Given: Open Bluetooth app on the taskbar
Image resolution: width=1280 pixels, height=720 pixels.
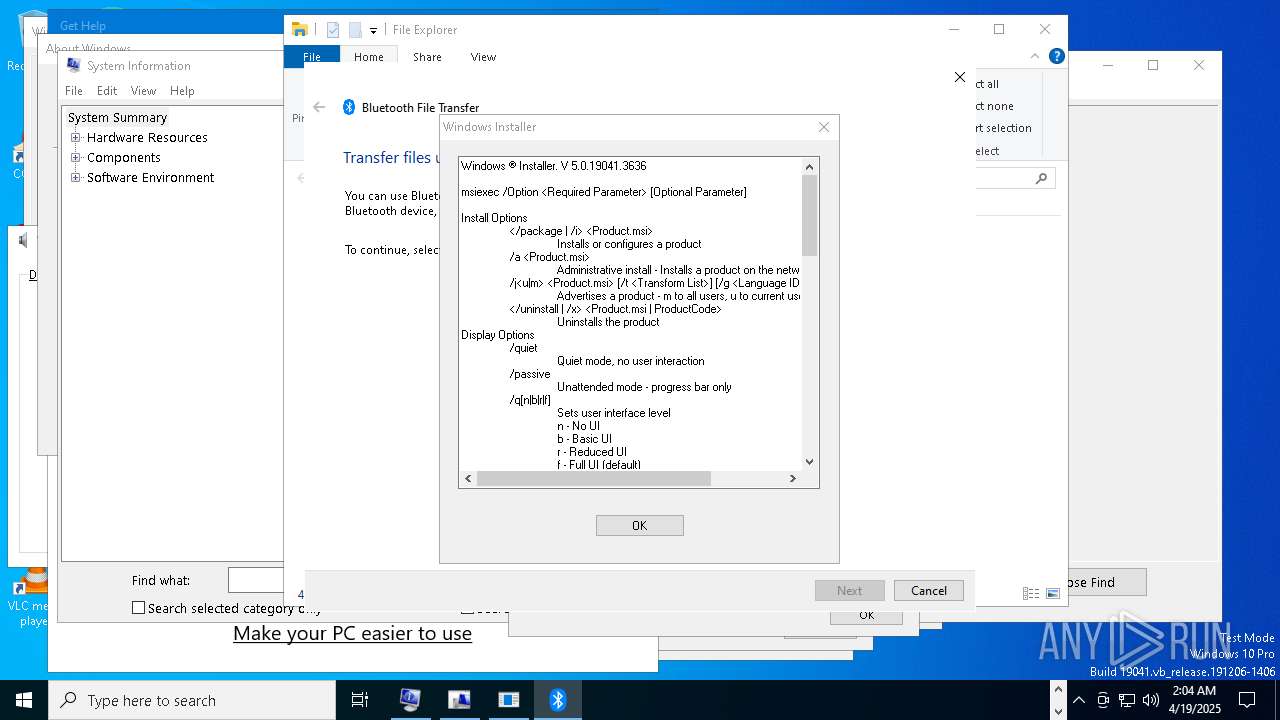Looking at the screenshot, I should 558,700.
